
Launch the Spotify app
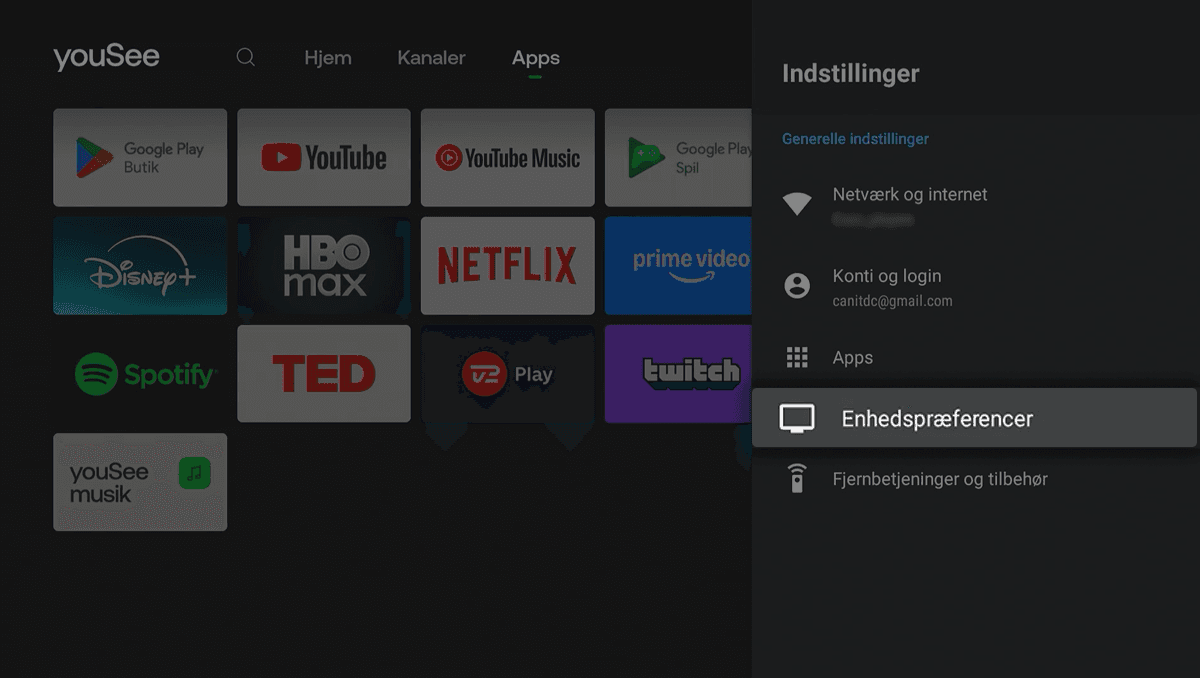(140, 373)
